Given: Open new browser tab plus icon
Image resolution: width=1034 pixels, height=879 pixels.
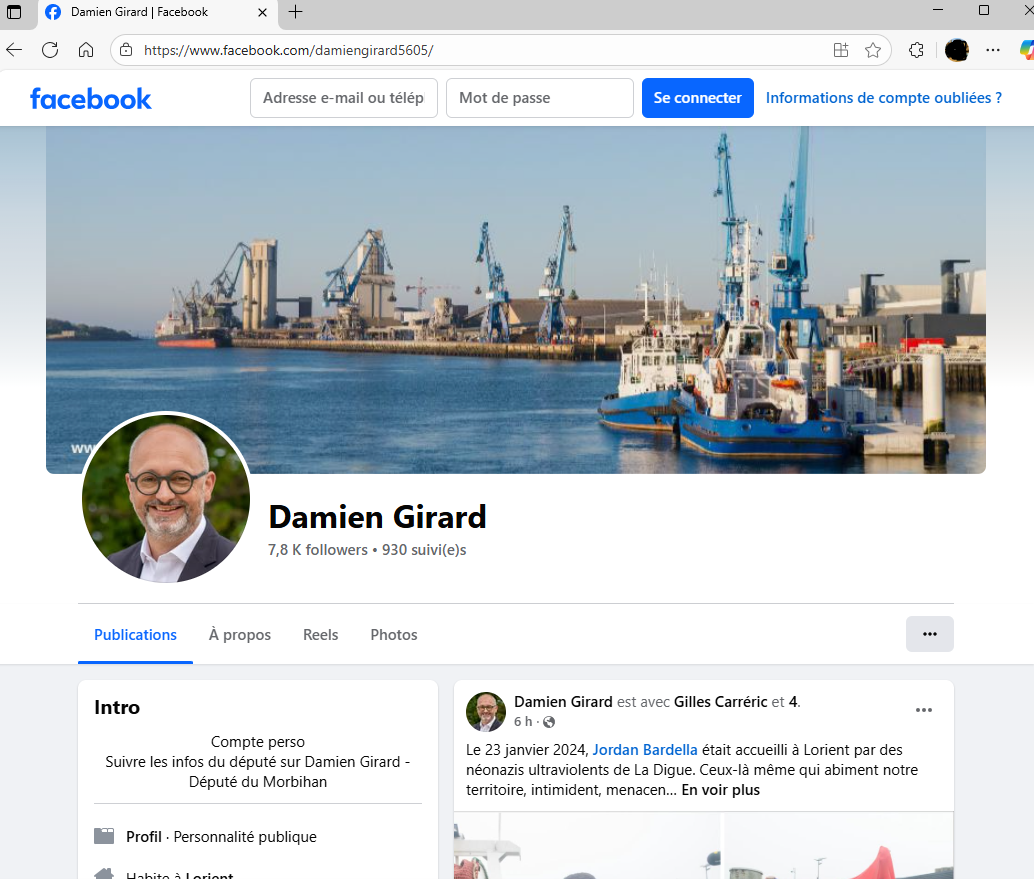Looking at the screenshot, I should tap(295, 12).
